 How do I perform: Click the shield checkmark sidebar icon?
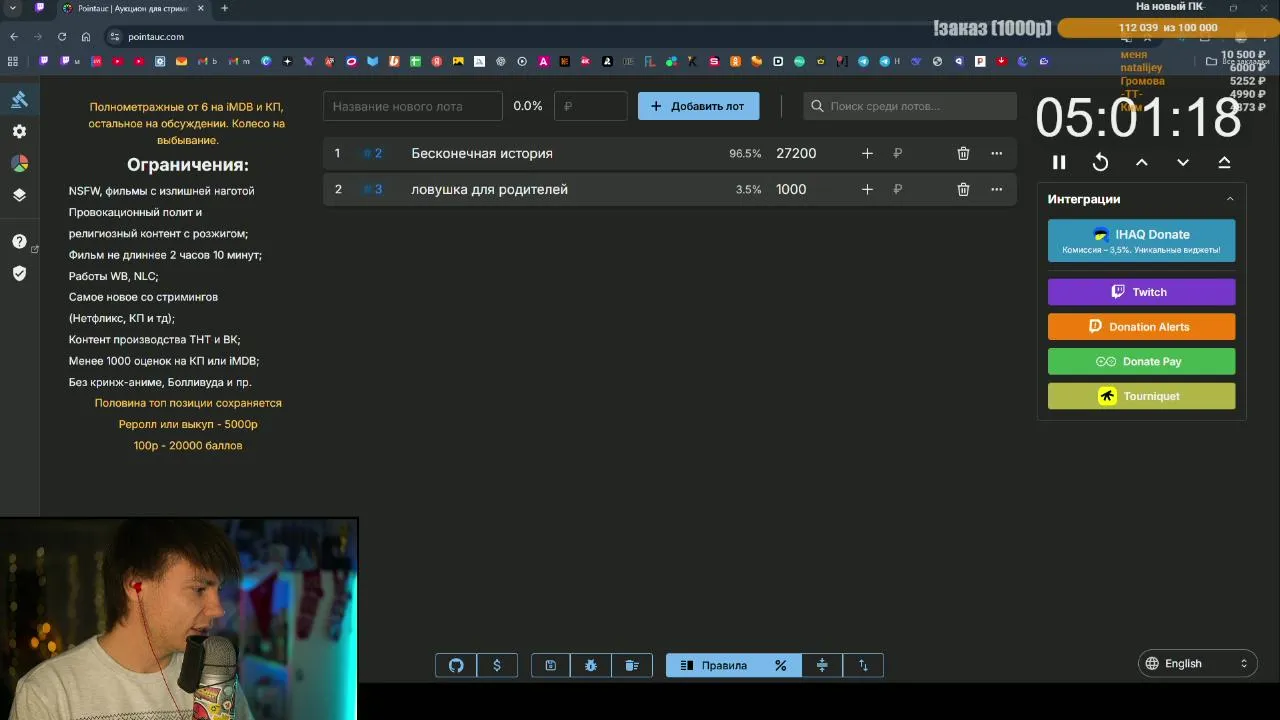click(19, 273)
